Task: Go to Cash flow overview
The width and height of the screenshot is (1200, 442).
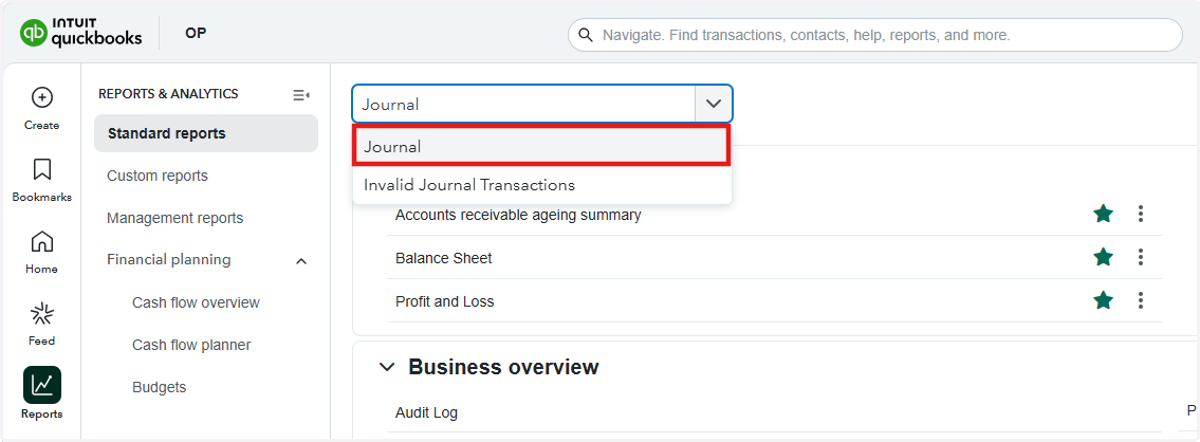Action: pyautogui.click(x=196, y=303)
